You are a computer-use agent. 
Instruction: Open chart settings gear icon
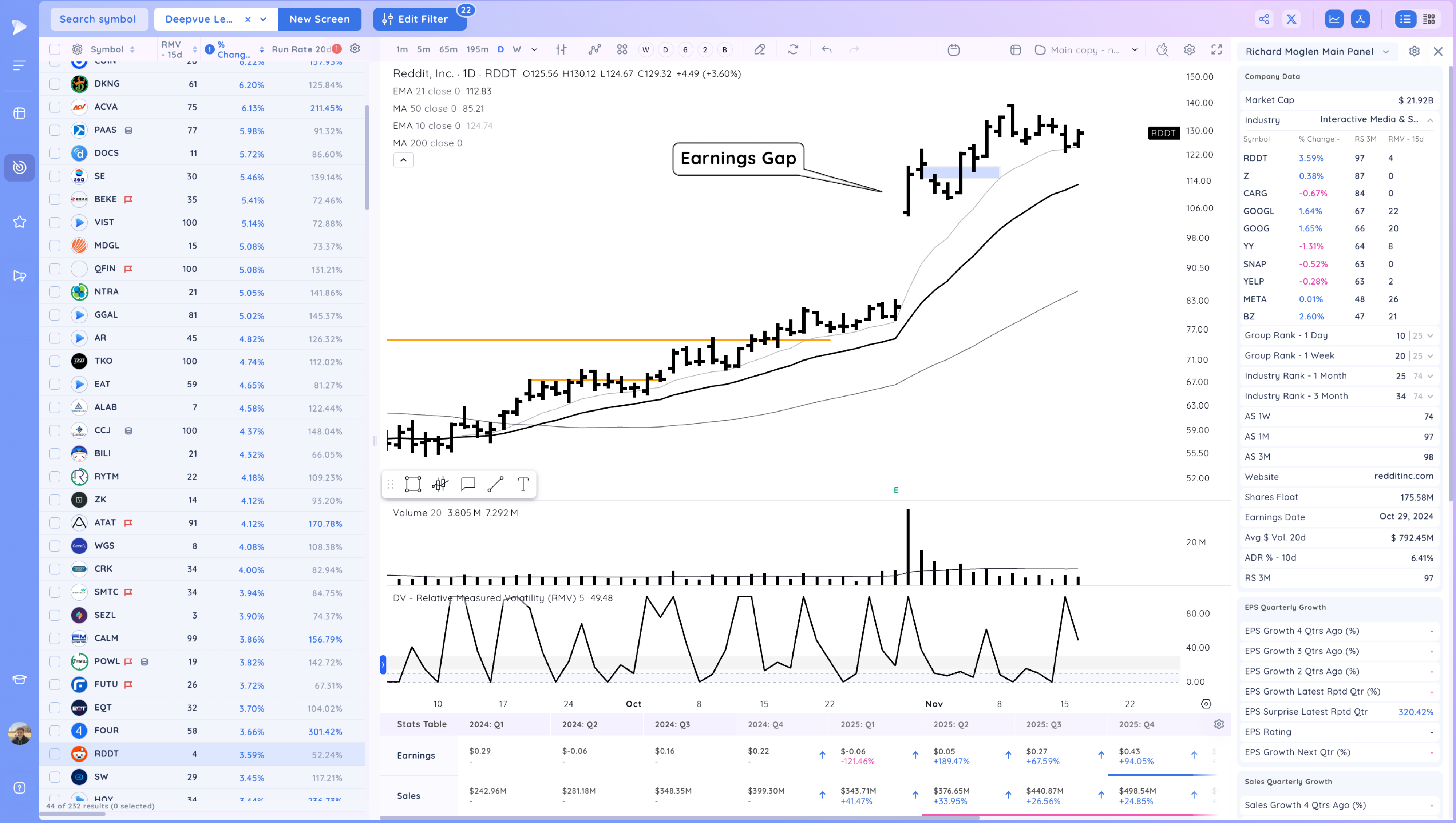(x=1189, y=50)
